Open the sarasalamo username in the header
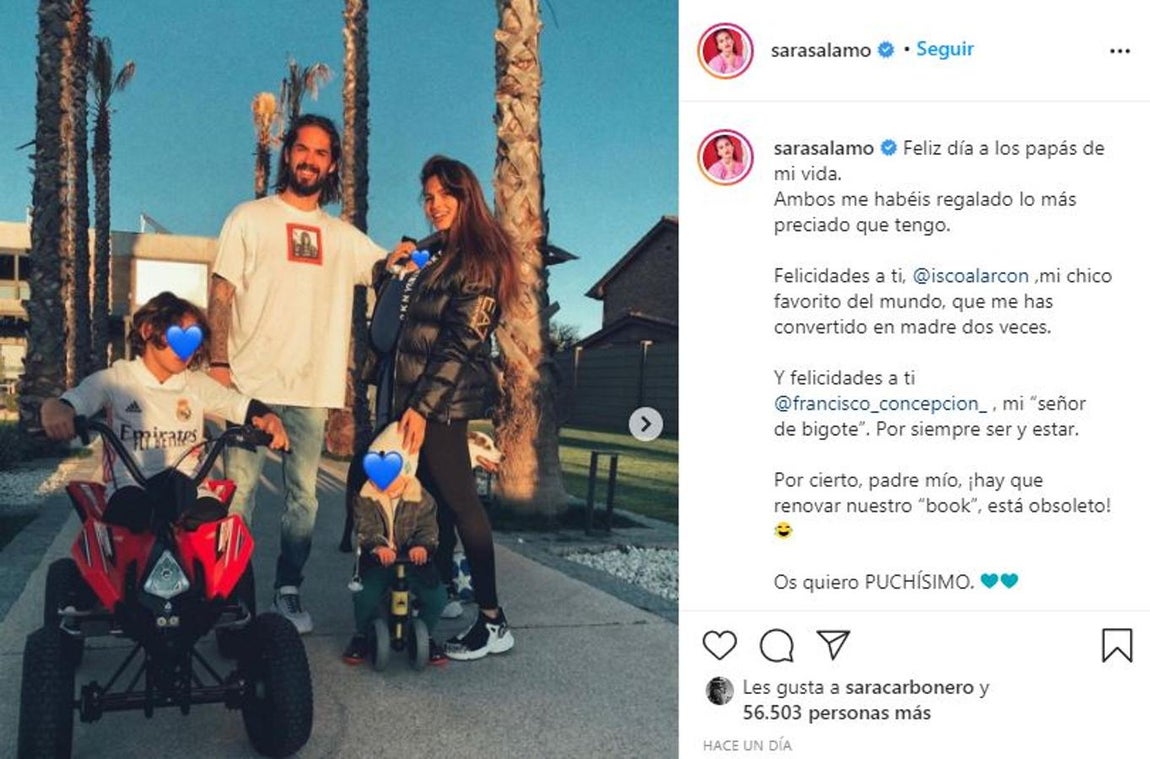The width and height of the screenshot is (1150, 759). click(x=820, y=50)
